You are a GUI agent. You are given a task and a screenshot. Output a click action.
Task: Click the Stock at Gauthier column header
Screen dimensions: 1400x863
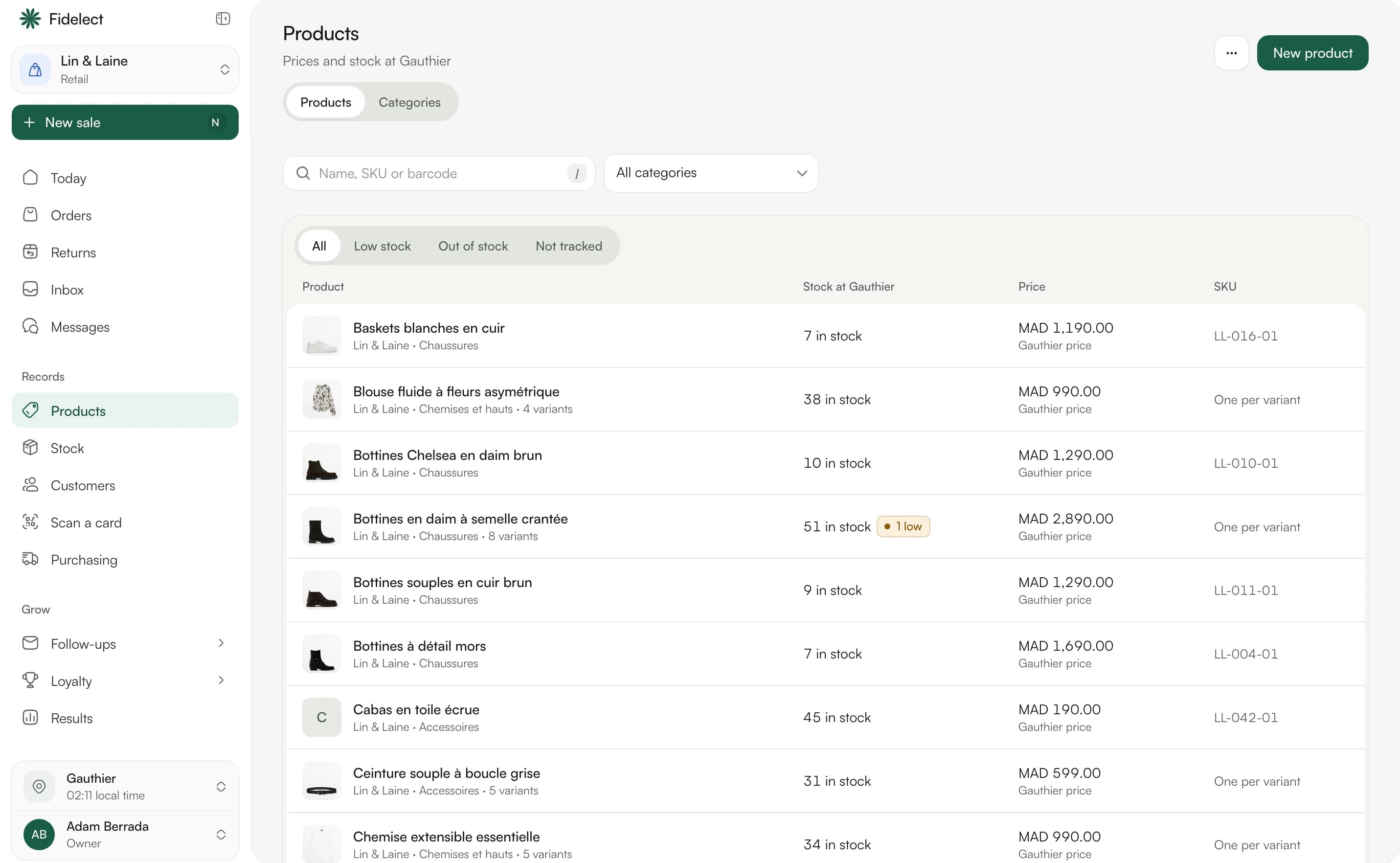point(848,287)
